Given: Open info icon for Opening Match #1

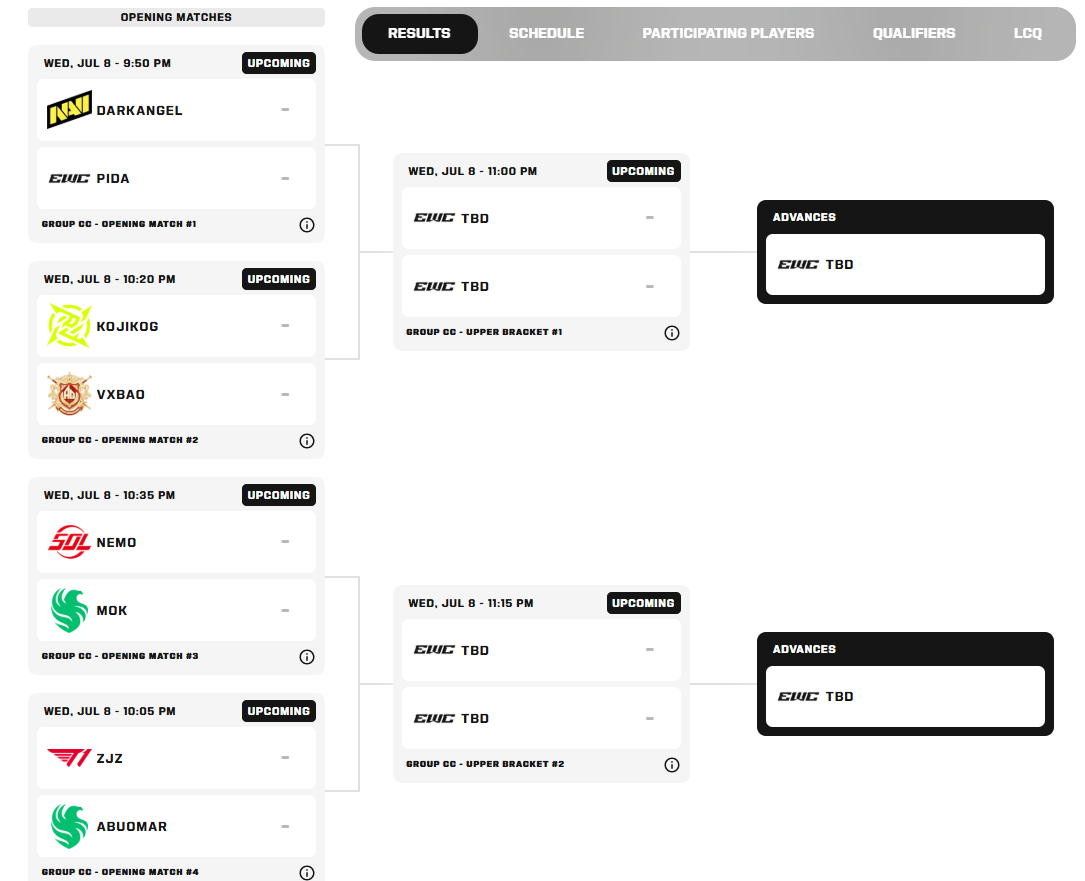Looking at the screenshot, I should click(x=307, y=225).
